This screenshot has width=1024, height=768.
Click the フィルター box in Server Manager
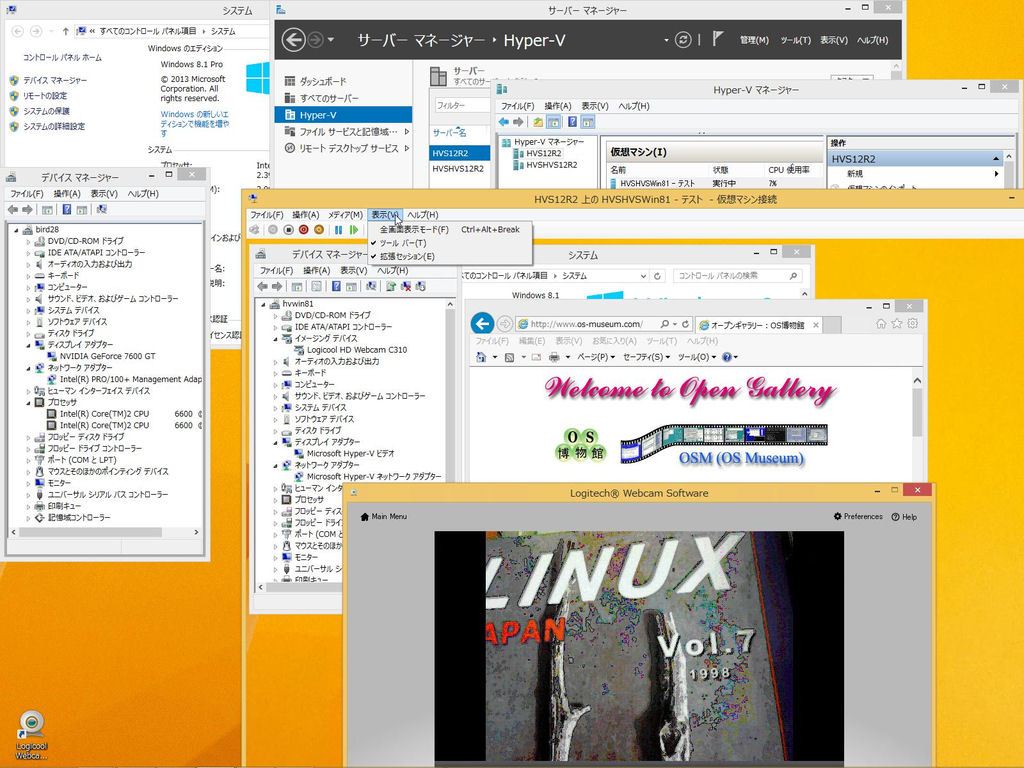tap(461, 105)
